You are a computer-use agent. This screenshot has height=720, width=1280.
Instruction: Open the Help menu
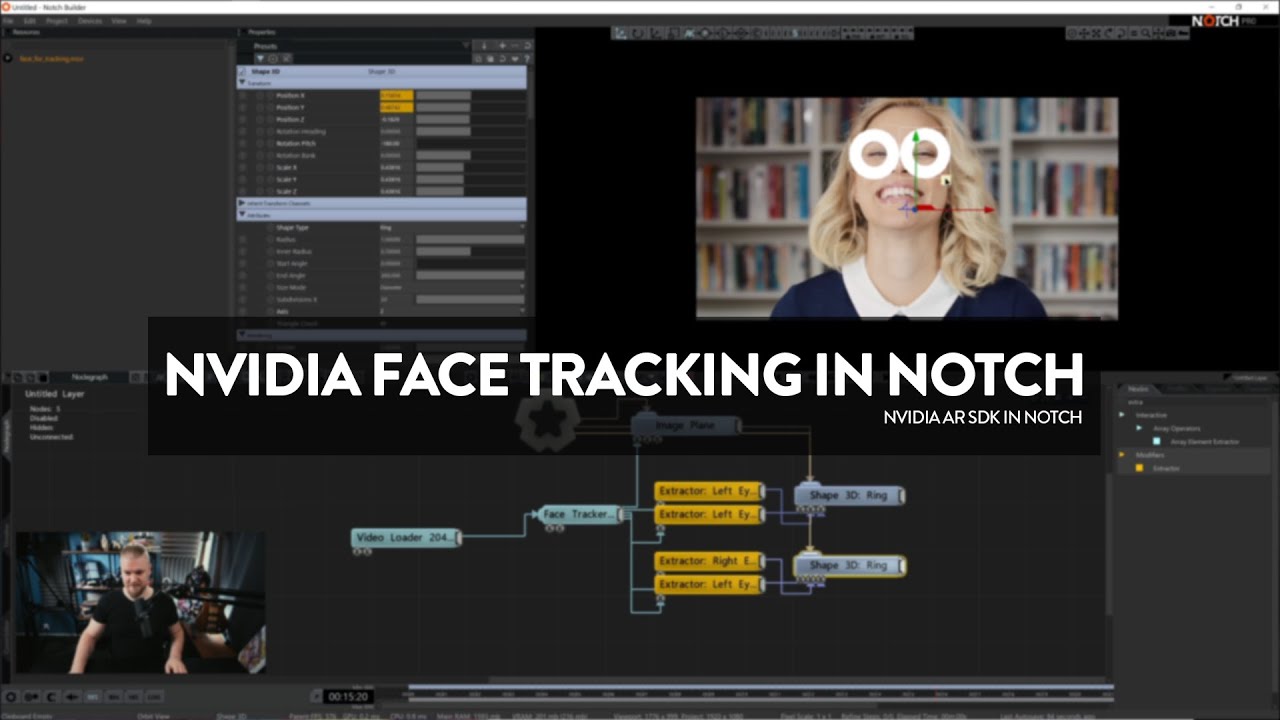tap(144, 20)
